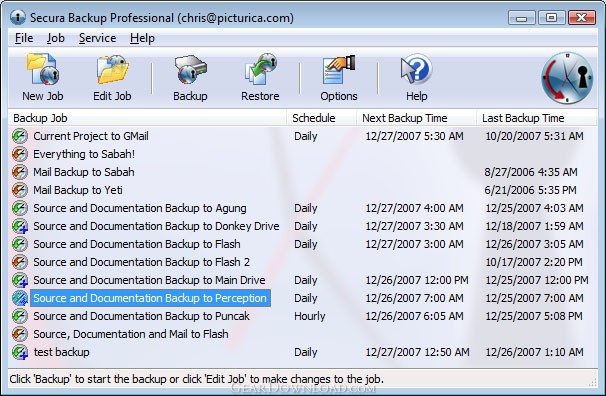
Task: Sort by the Backup Job column header
Action: (147, 118)
